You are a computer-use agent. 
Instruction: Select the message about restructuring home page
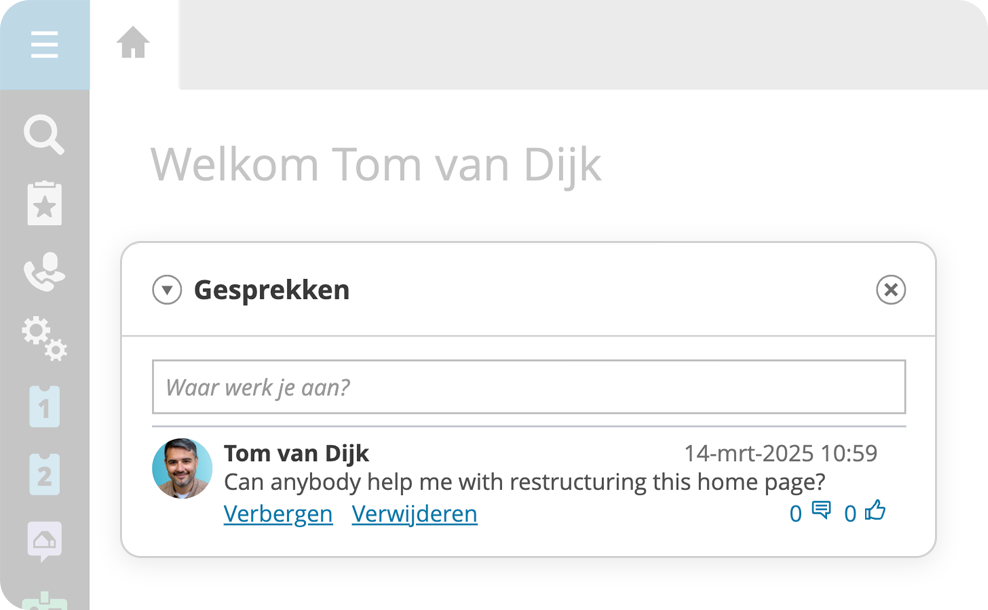tap(524, 482)
